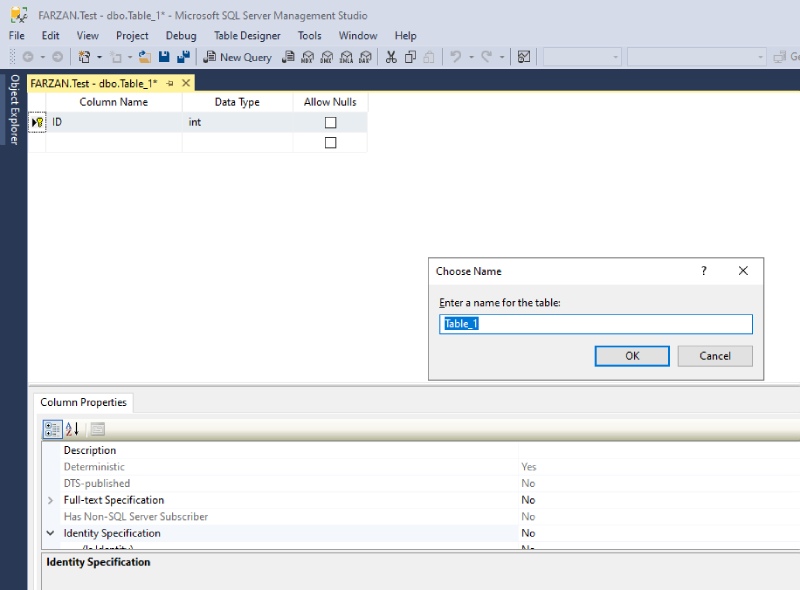This screenshot has width=800, height=590.
Task: Cancel the Choose Name dialog
Action: point(714,356)
